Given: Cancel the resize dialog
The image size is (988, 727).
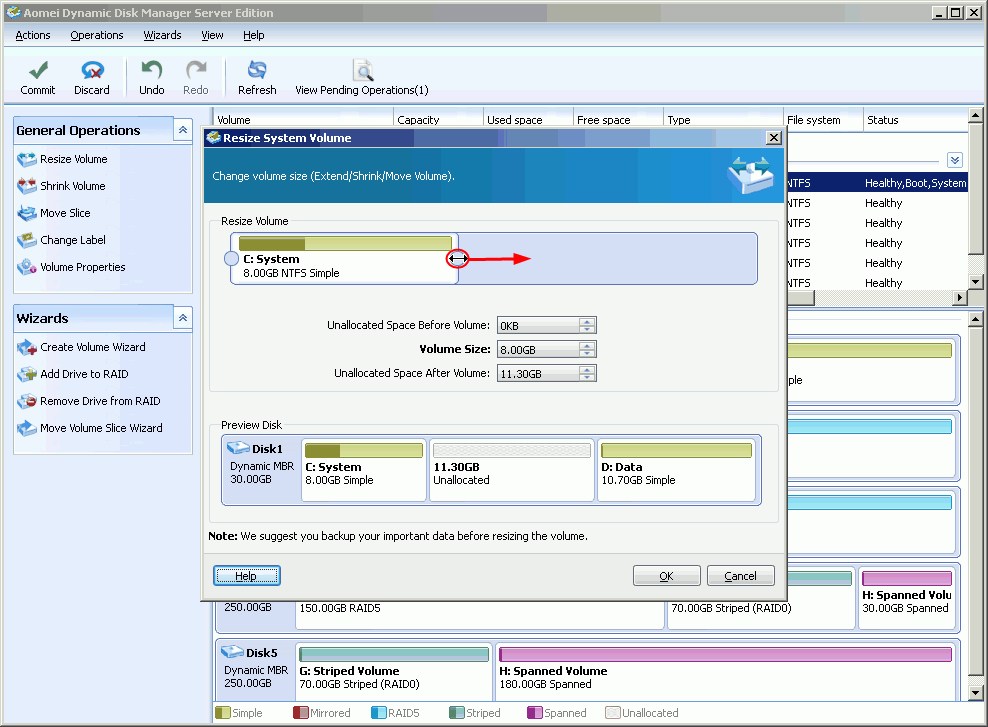Looking at the screenshot, I should coord(740,576).
